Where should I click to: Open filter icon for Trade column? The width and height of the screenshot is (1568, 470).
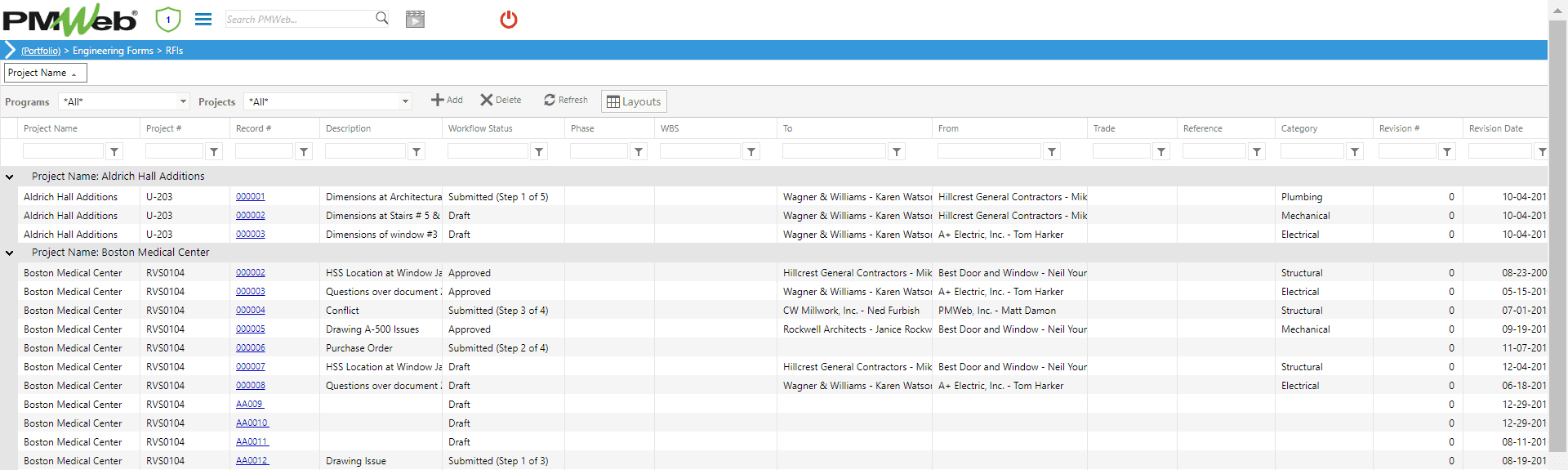click(1161, 151)
